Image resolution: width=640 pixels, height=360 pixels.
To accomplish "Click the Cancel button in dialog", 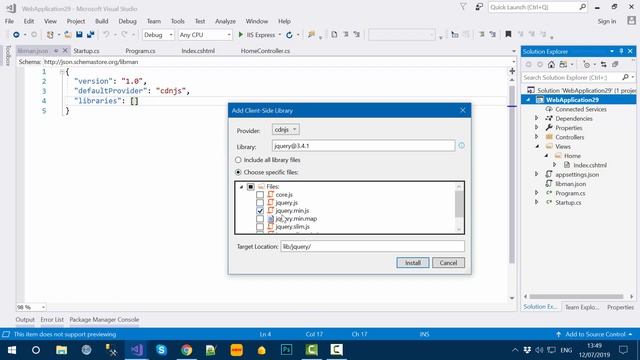I will (448, 263).
